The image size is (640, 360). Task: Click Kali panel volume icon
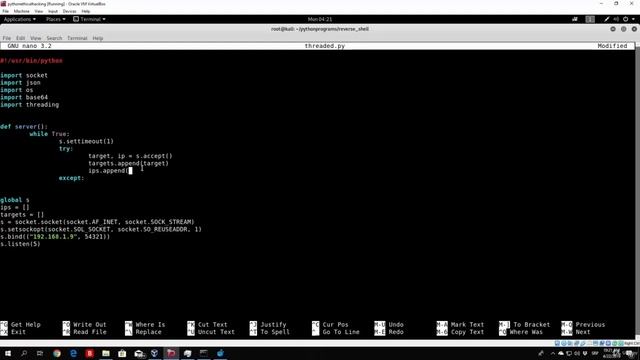(616, 19)
